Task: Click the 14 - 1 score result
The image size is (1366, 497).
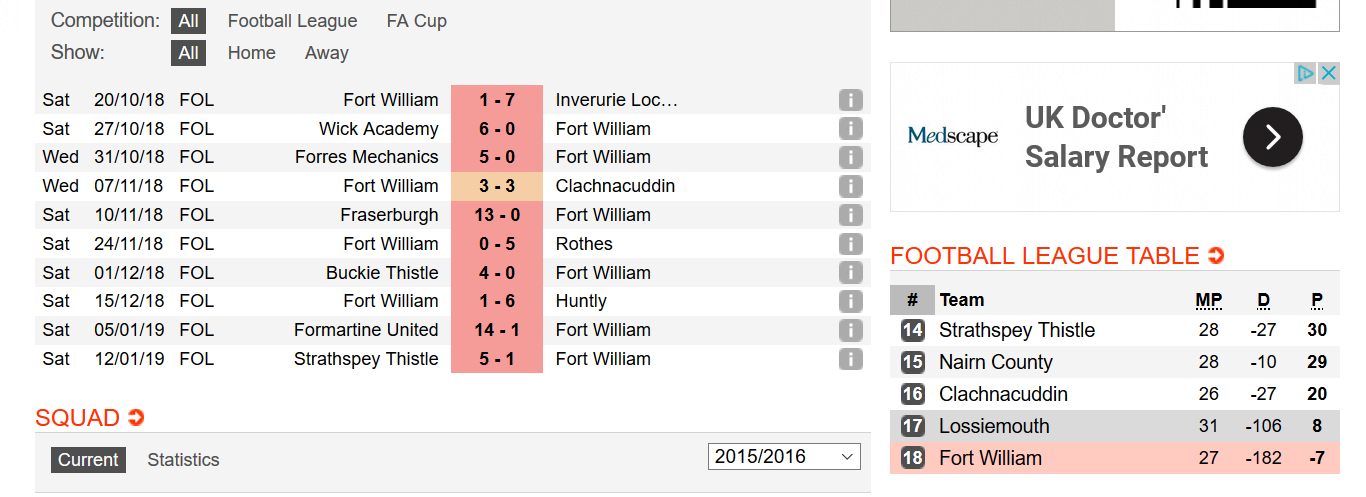Action: [x=497, y=330]
